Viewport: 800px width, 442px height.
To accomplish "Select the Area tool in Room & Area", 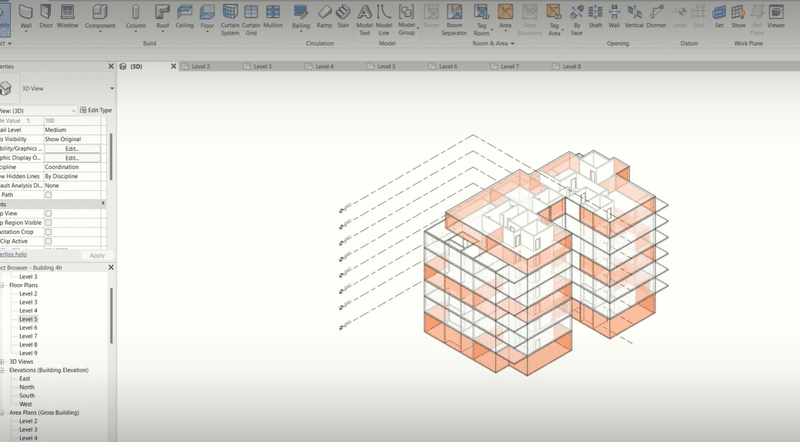I will coord(505,17).
